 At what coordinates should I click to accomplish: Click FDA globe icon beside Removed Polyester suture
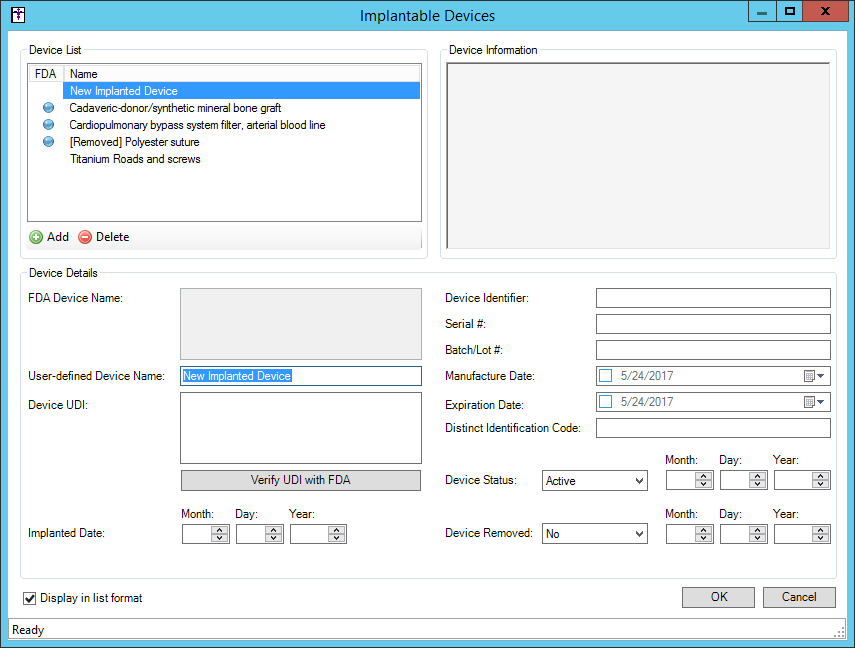47,142
